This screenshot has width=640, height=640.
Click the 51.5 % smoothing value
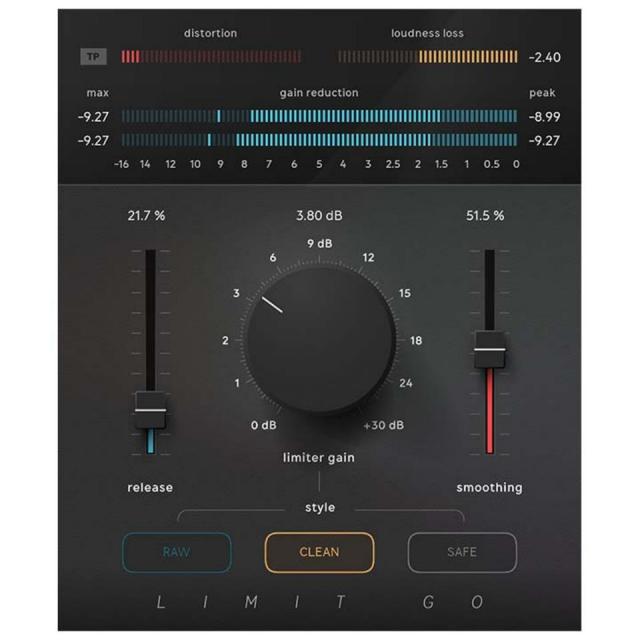pyautogui.click(x=485, y=216)
